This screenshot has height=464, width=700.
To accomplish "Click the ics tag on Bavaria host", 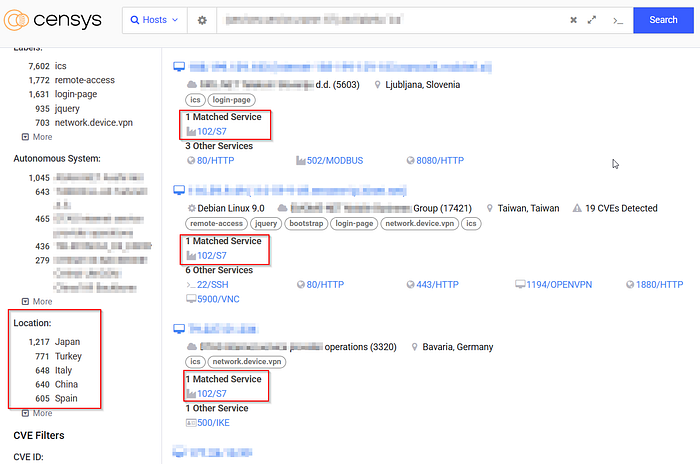I will [195, 361].
